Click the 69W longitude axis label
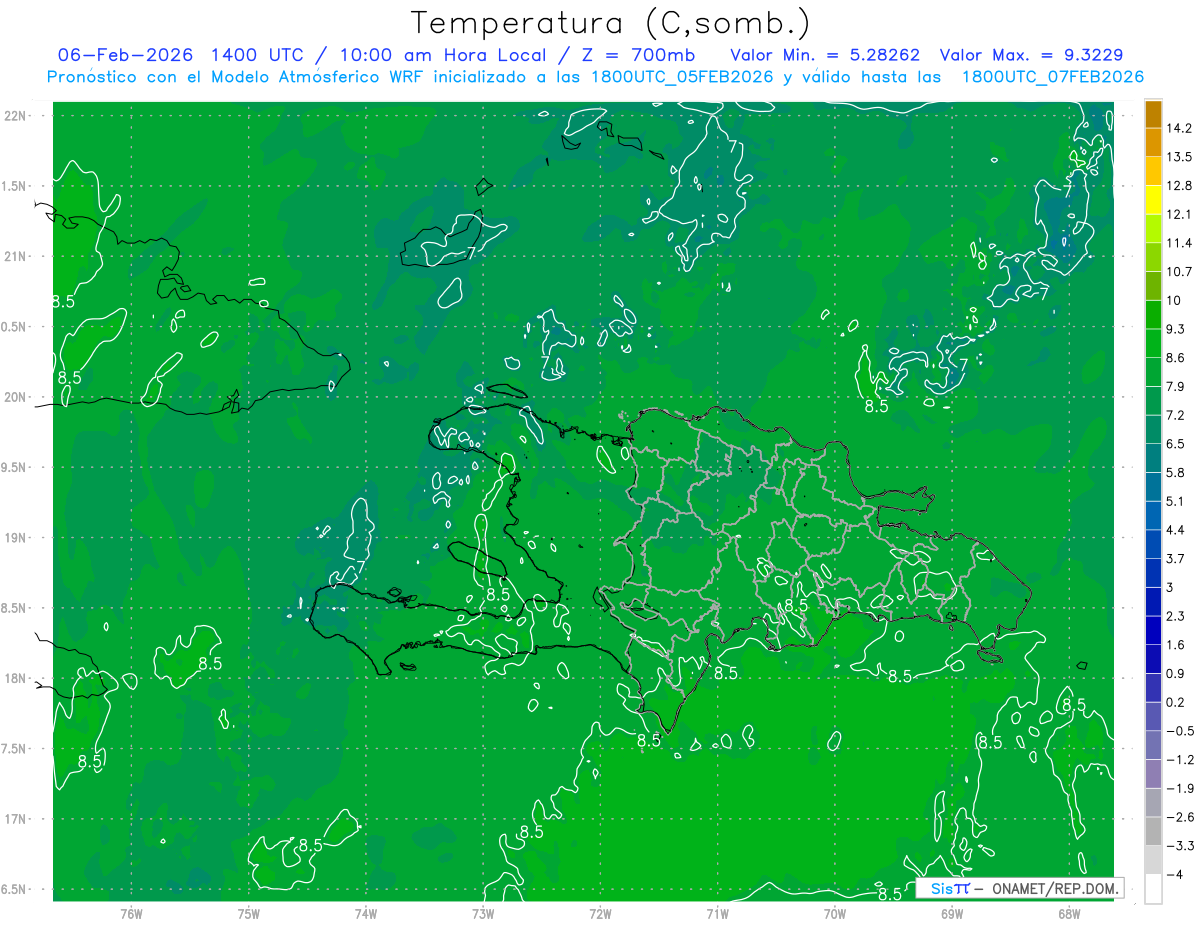This screenshot has height=927, width=1200. [x=952, y=913]
